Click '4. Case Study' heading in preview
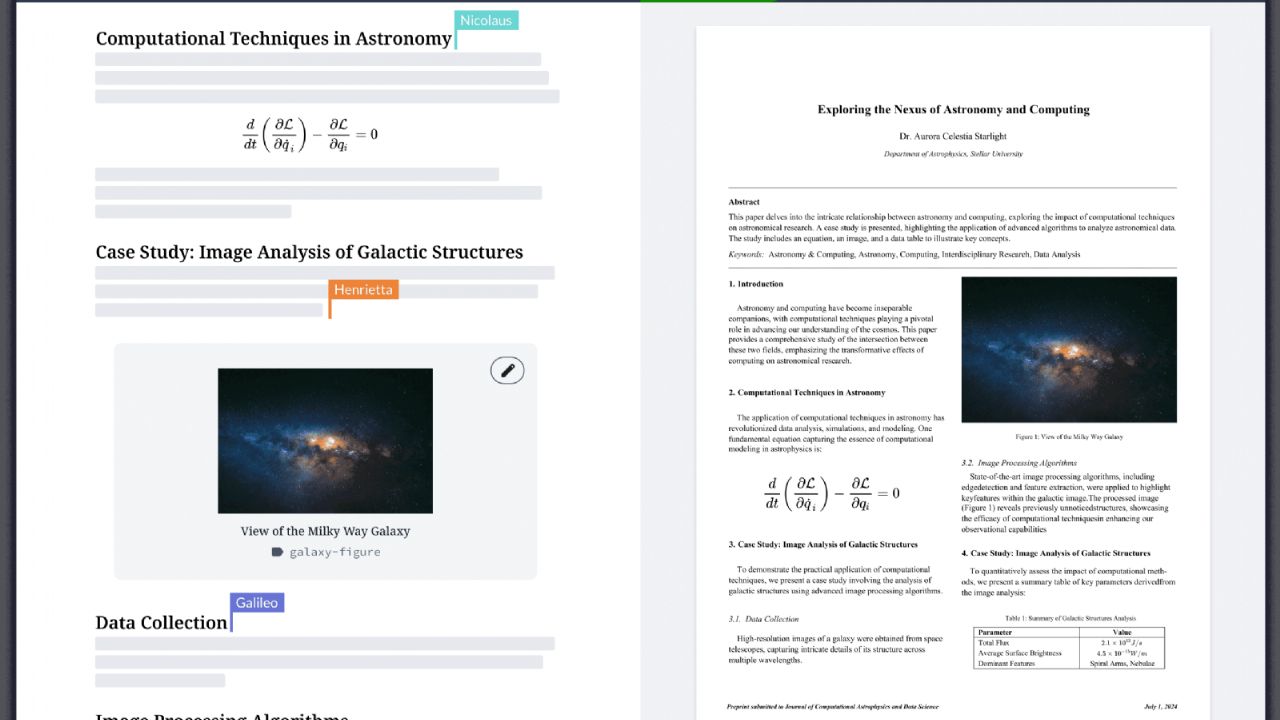 pyautogui.click(x=1056, y=553)
